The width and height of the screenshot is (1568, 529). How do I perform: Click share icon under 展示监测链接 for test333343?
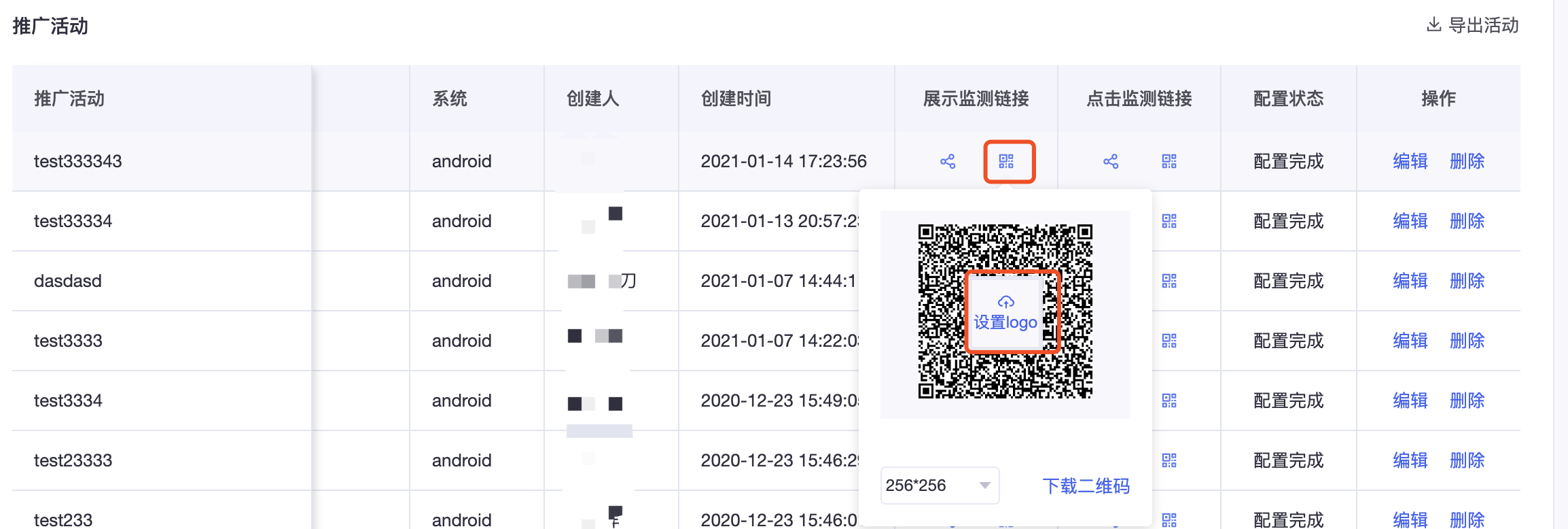pyautogui.click(x=948, y=161)
